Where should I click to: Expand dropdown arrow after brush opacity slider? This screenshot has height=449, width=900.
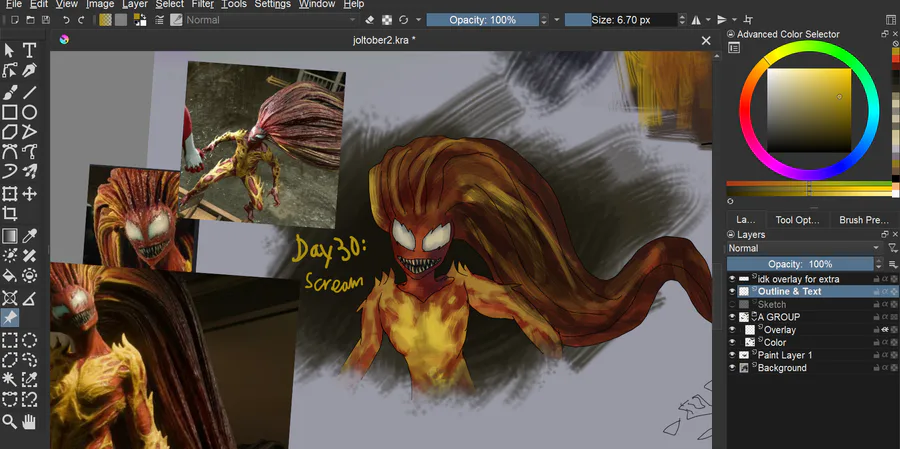[556, 20]
